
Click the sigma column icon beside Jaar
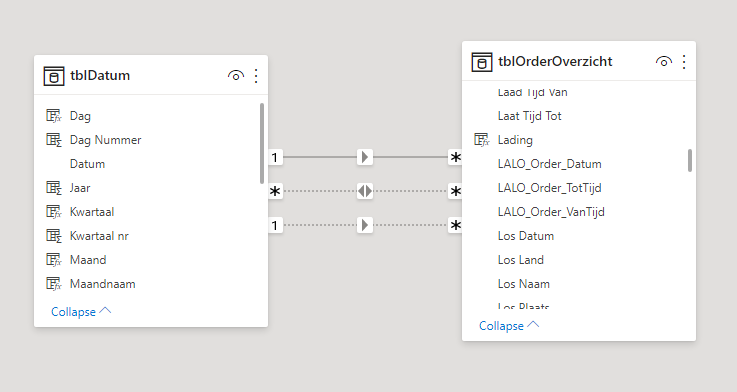[x=54, y=188]
